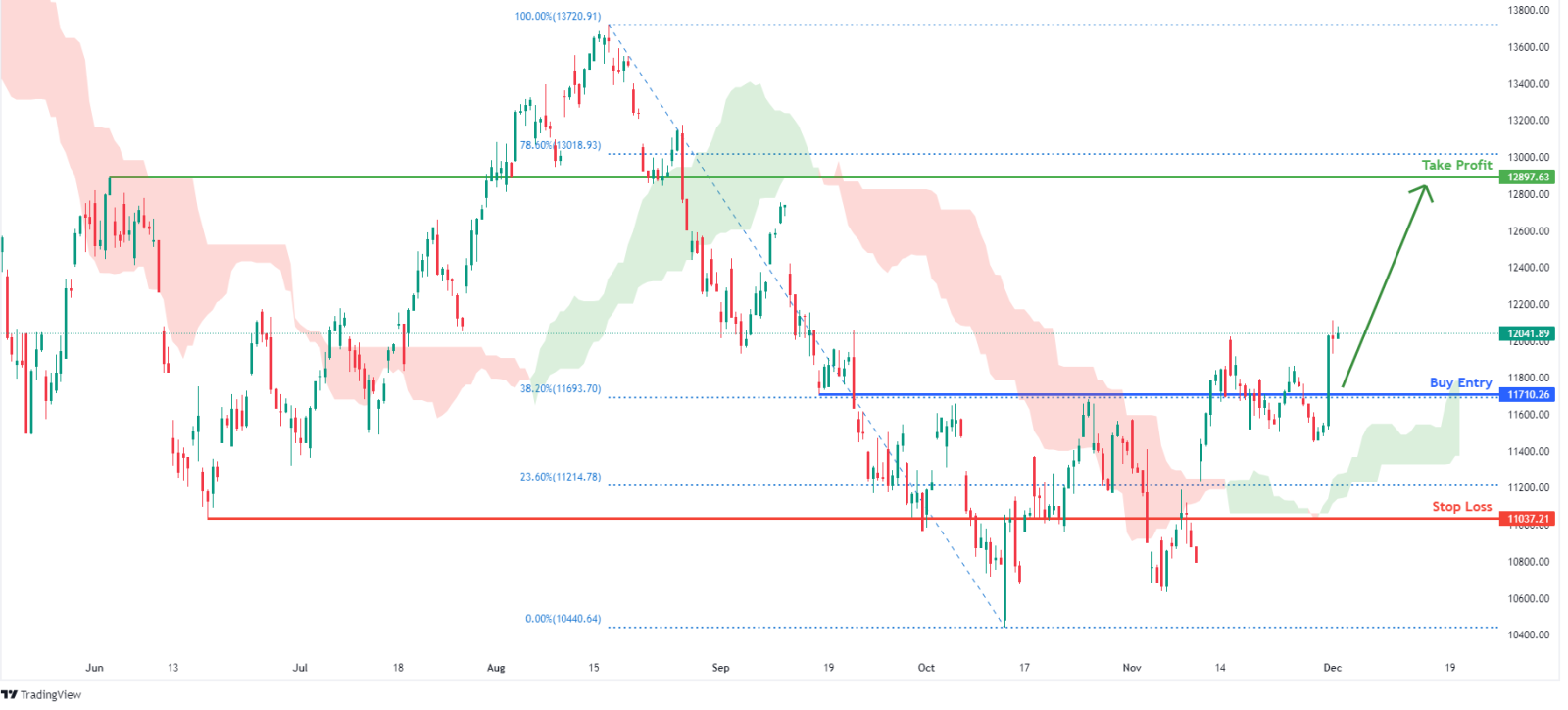Click the 17 date label after Oct
Viewport: 1568px width, 710px height.
pyautogui.click(x=1024, y=668)
